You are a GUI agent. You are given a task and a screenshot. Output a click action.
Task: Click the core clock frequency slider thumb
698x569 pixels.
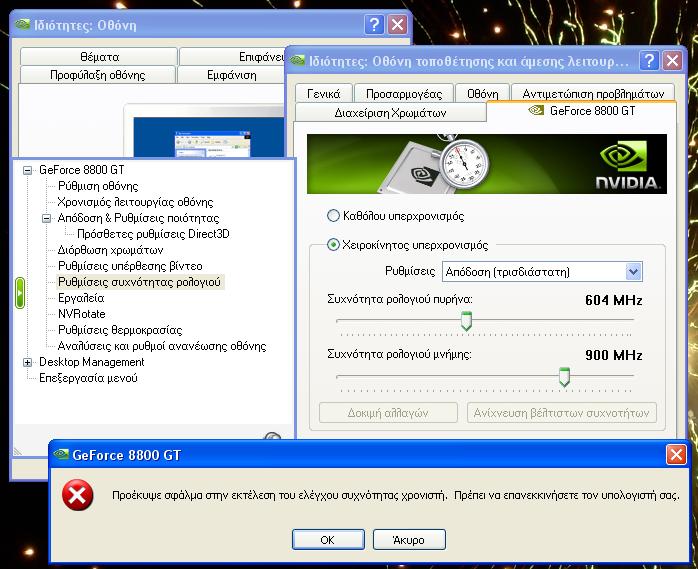466,321
